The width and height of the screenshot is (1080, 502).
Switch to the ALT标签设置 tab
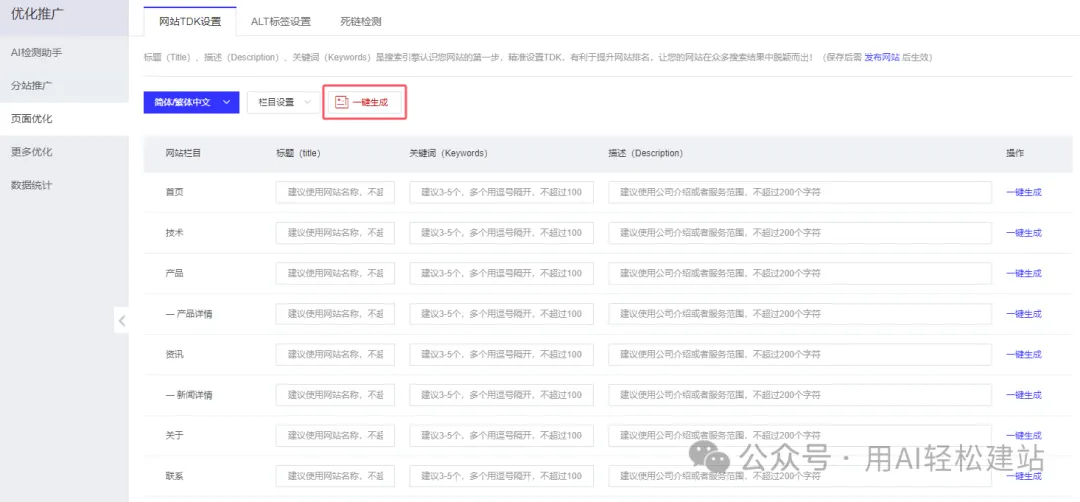pyautogui.click(x=280, y=21)
